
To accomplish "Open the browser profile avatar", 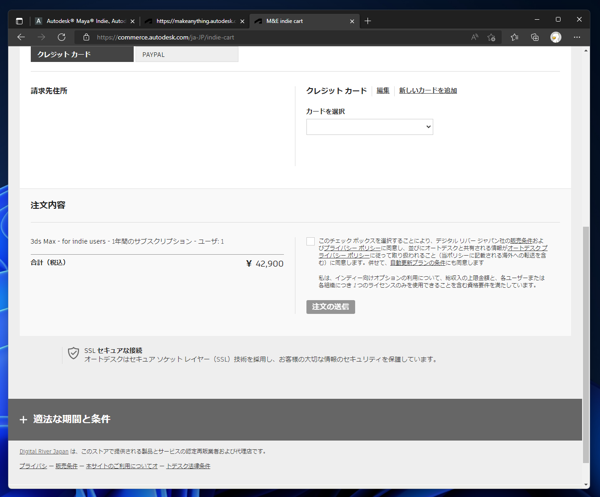I will click(556, 37).
